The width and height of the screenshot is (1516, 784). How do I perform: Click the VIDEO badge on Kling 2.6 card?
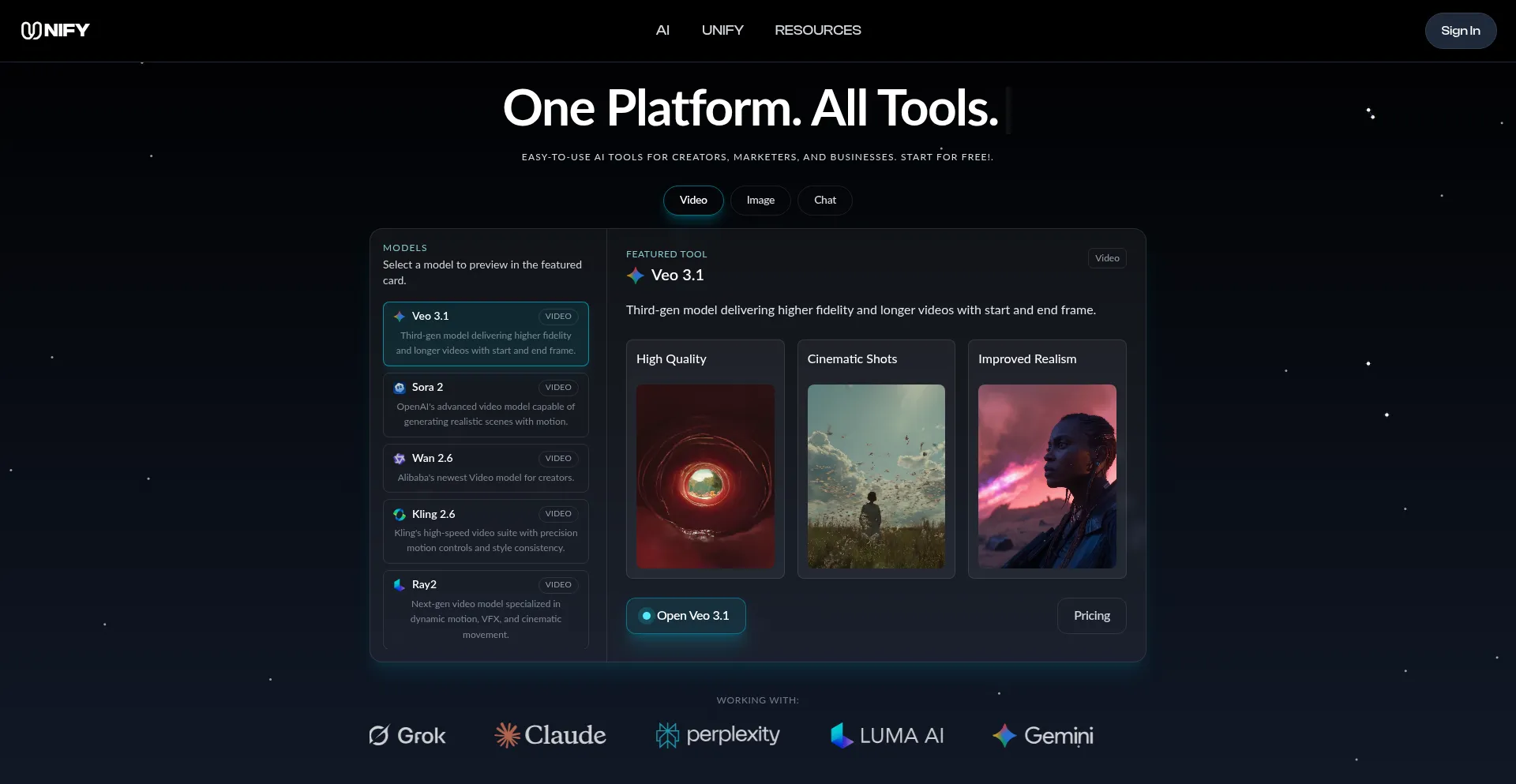(x=558, y=514)
